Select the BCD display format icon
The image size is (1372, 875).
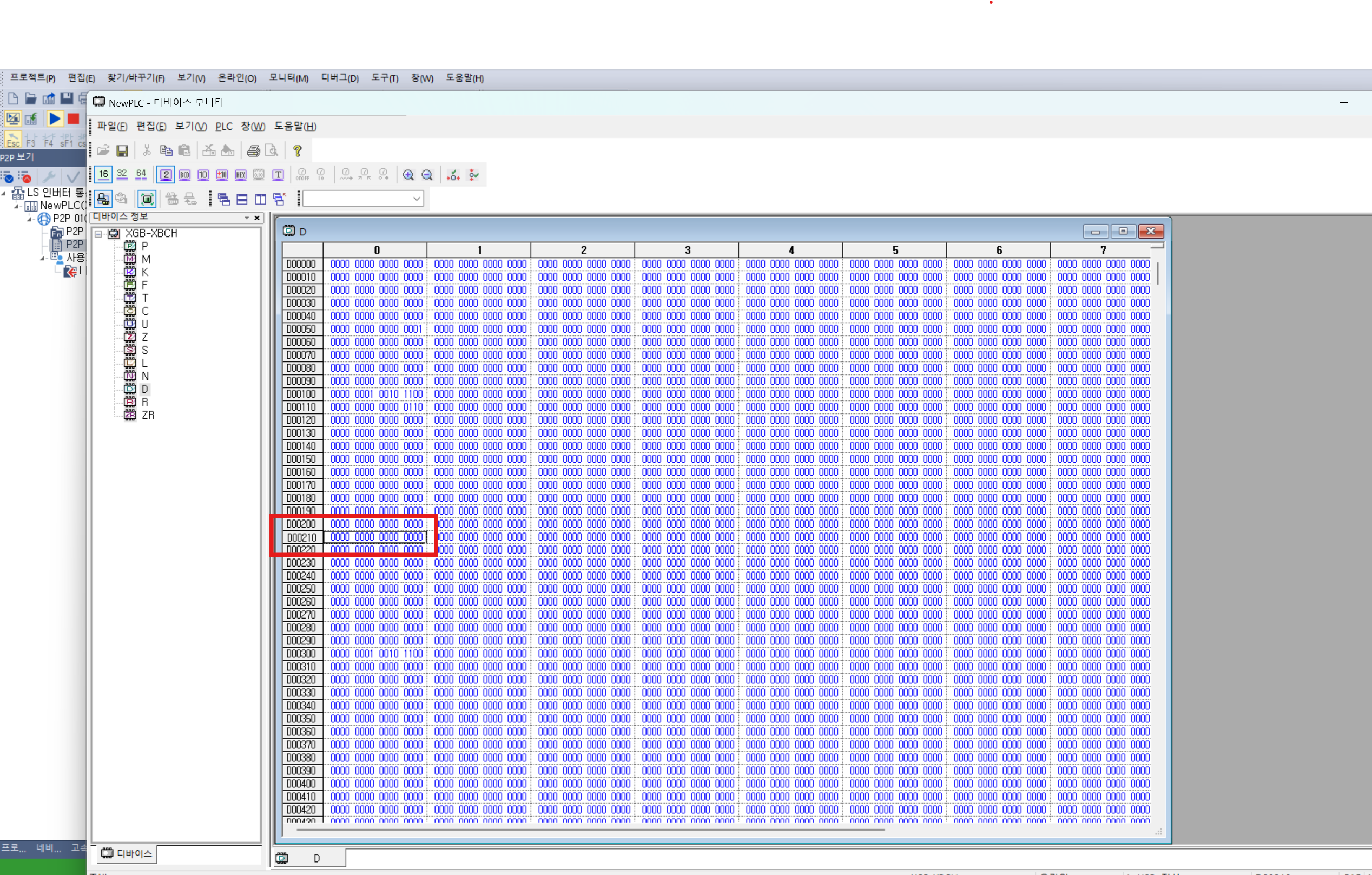click(x=184, y=174)
